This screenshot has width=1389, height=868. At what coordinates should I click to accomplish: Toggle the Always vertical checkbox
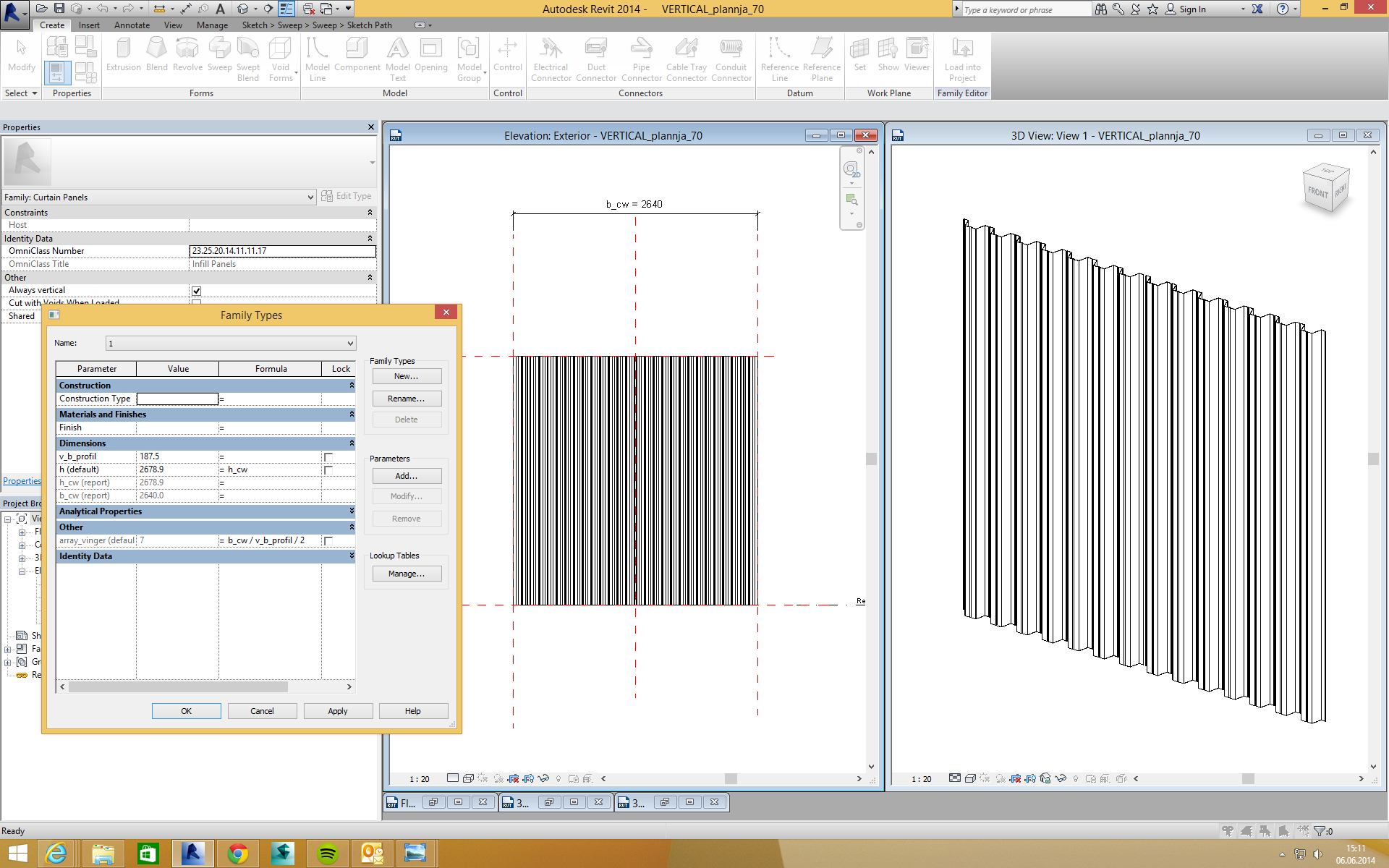point(196,291)
